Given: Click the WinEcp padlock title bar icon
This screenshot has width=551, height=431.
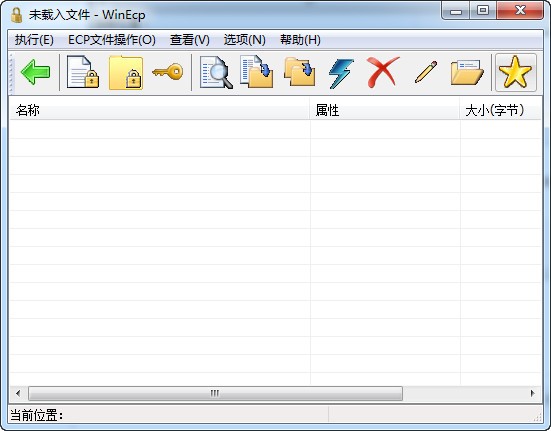Looking at the screenshot, I should (x=16, y=15).
